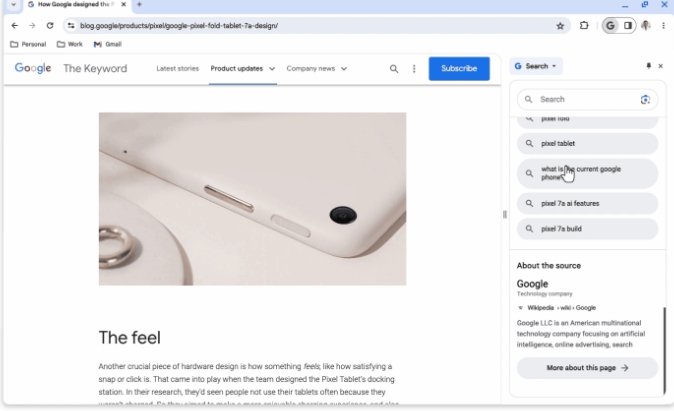This screenshot has height=411, width=674.
Task: Click the Google G side panel button
Action: (610, 26)
